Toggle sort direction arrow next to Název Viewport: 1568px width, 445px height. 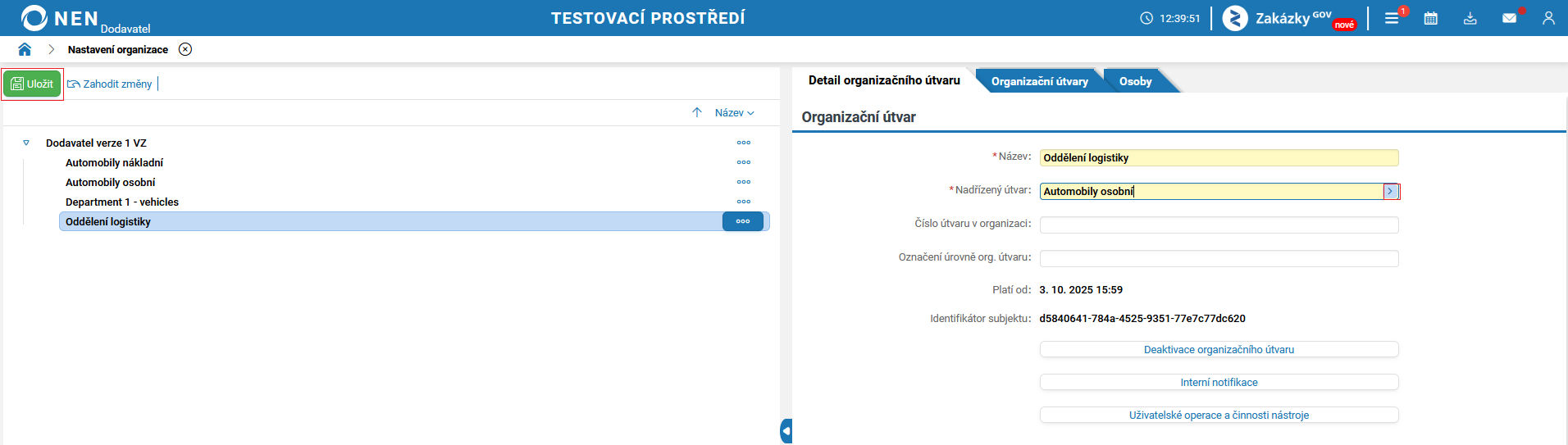pos(697,112)
